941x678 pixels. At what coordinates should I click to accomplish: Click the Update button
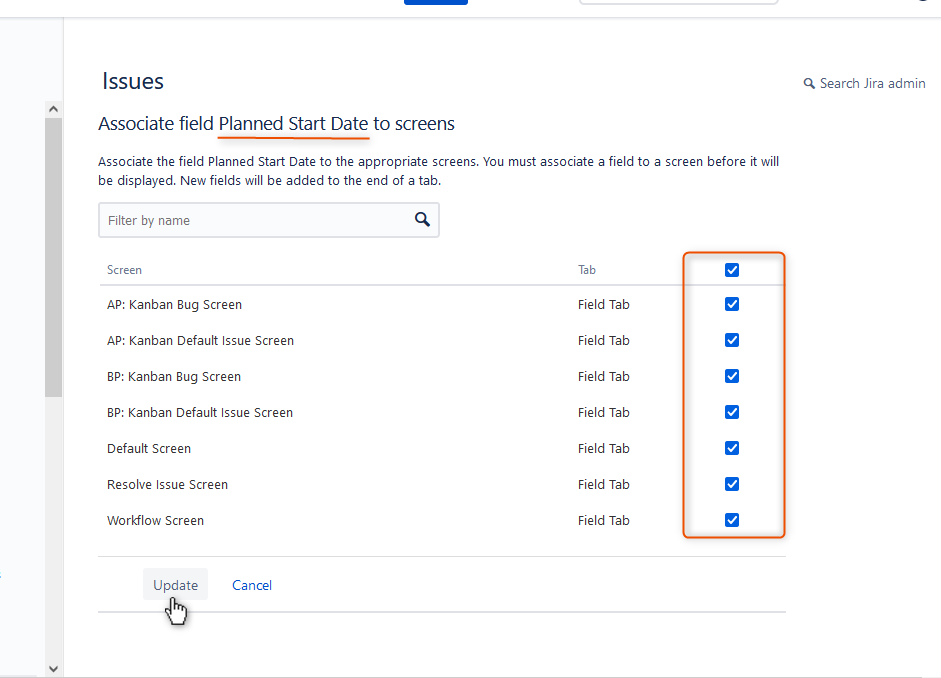pyautogui.click(x=175, y=584)
